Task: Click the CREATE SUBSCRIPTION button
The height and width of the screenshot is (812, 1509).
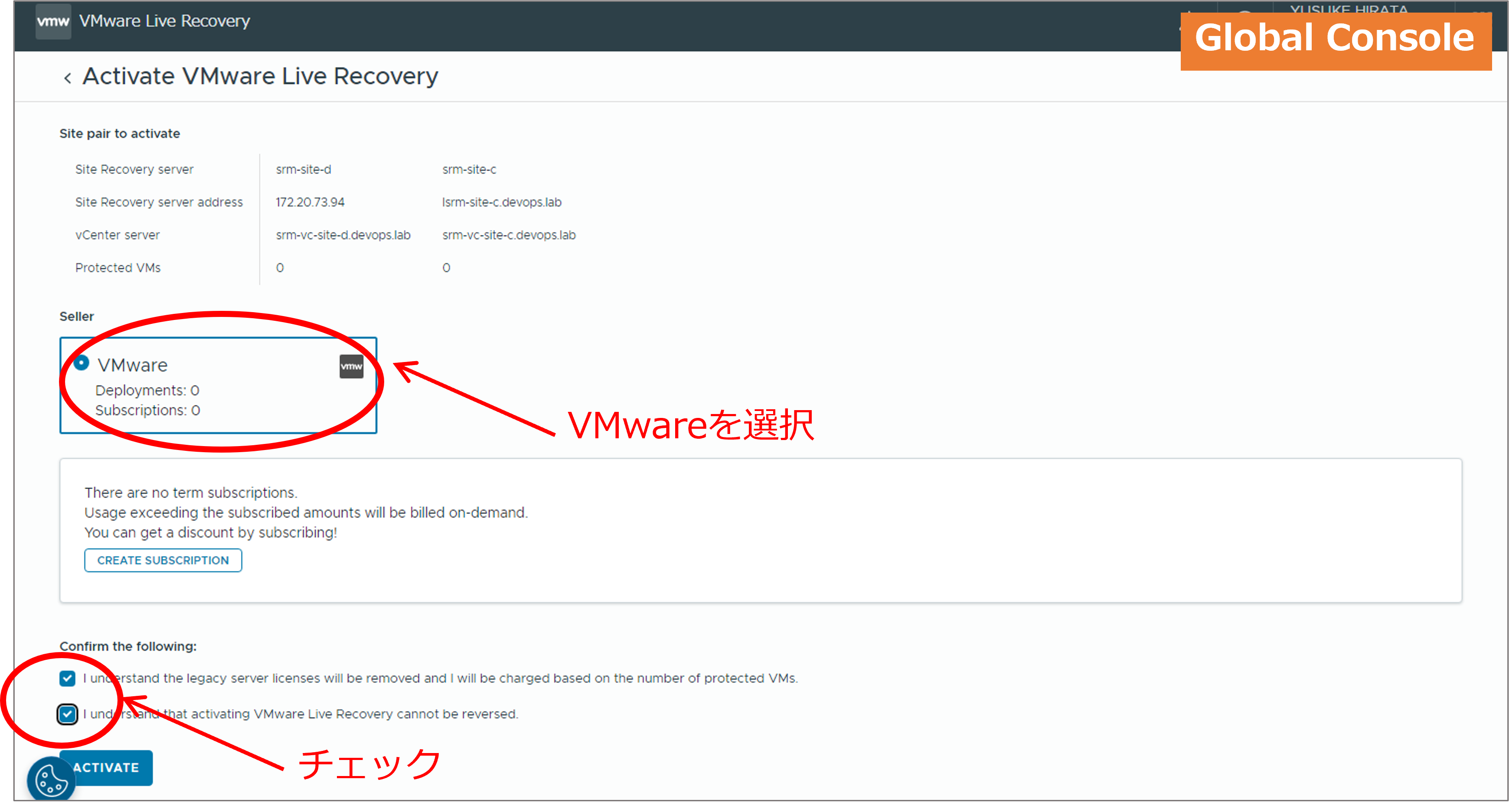Action: point(163,560)
